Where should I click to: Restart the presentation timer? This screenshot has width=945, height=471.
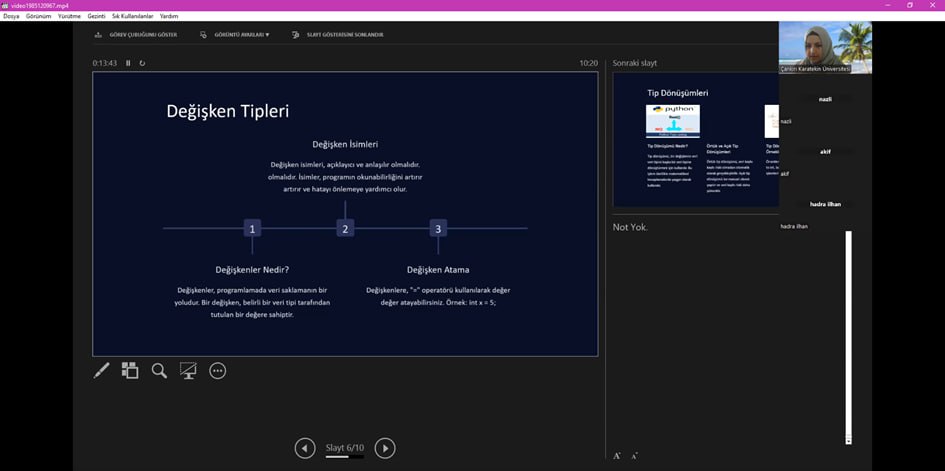pos(142,63)
